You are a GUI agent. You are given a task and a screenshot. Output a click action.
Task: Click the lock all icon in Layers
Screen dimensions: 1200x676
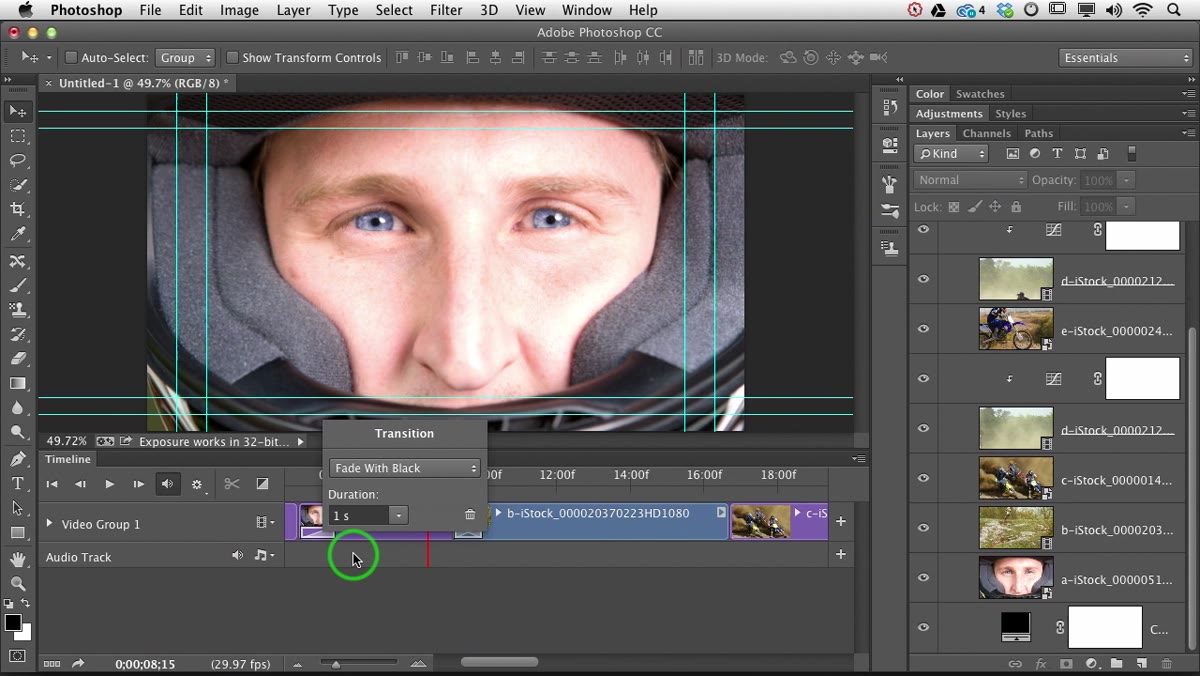pyautogui.click(x=1016, y=207)
